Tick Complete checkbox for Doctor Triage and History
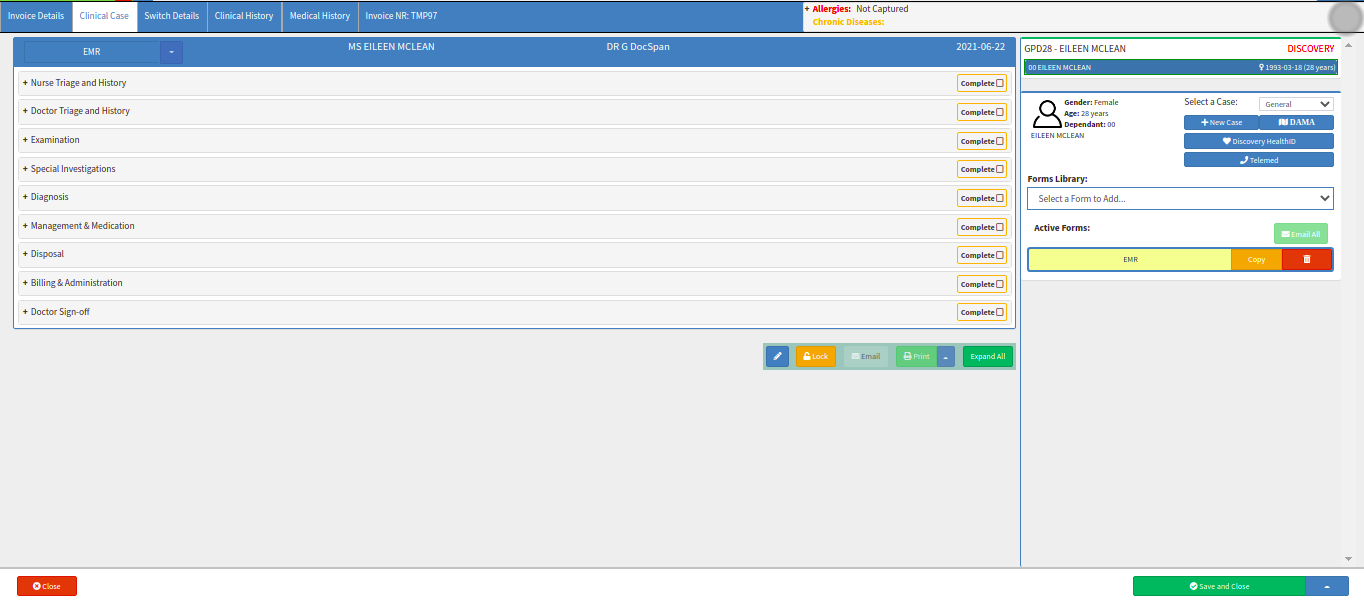Screen dimensions: 1364x600 pos(1000,112)
